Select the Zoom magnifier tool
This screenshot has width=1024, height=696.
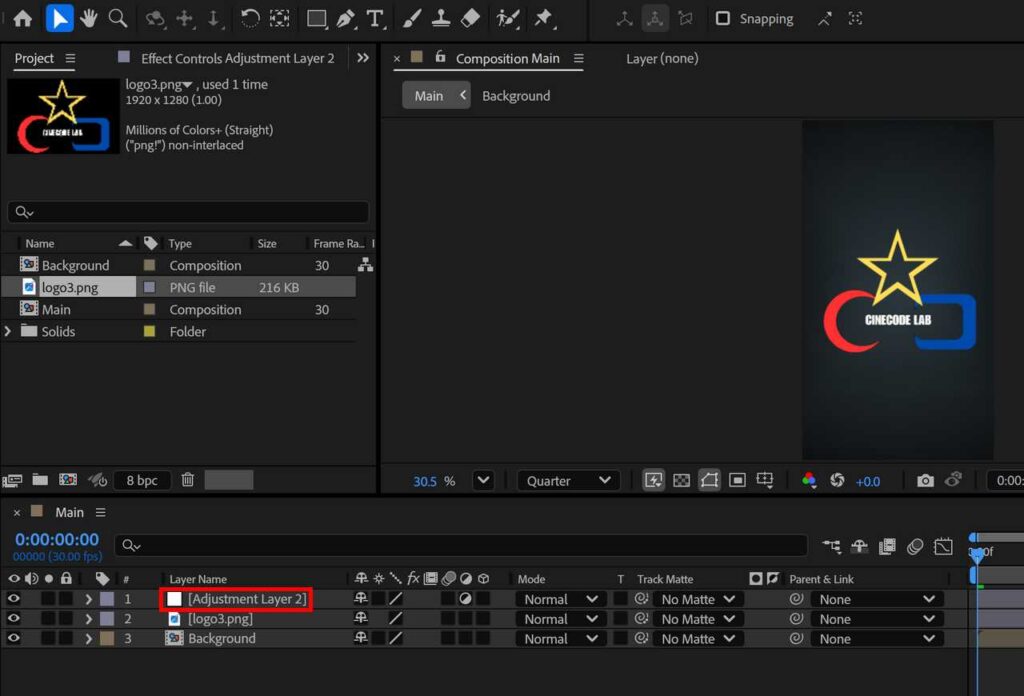(118, 18)
